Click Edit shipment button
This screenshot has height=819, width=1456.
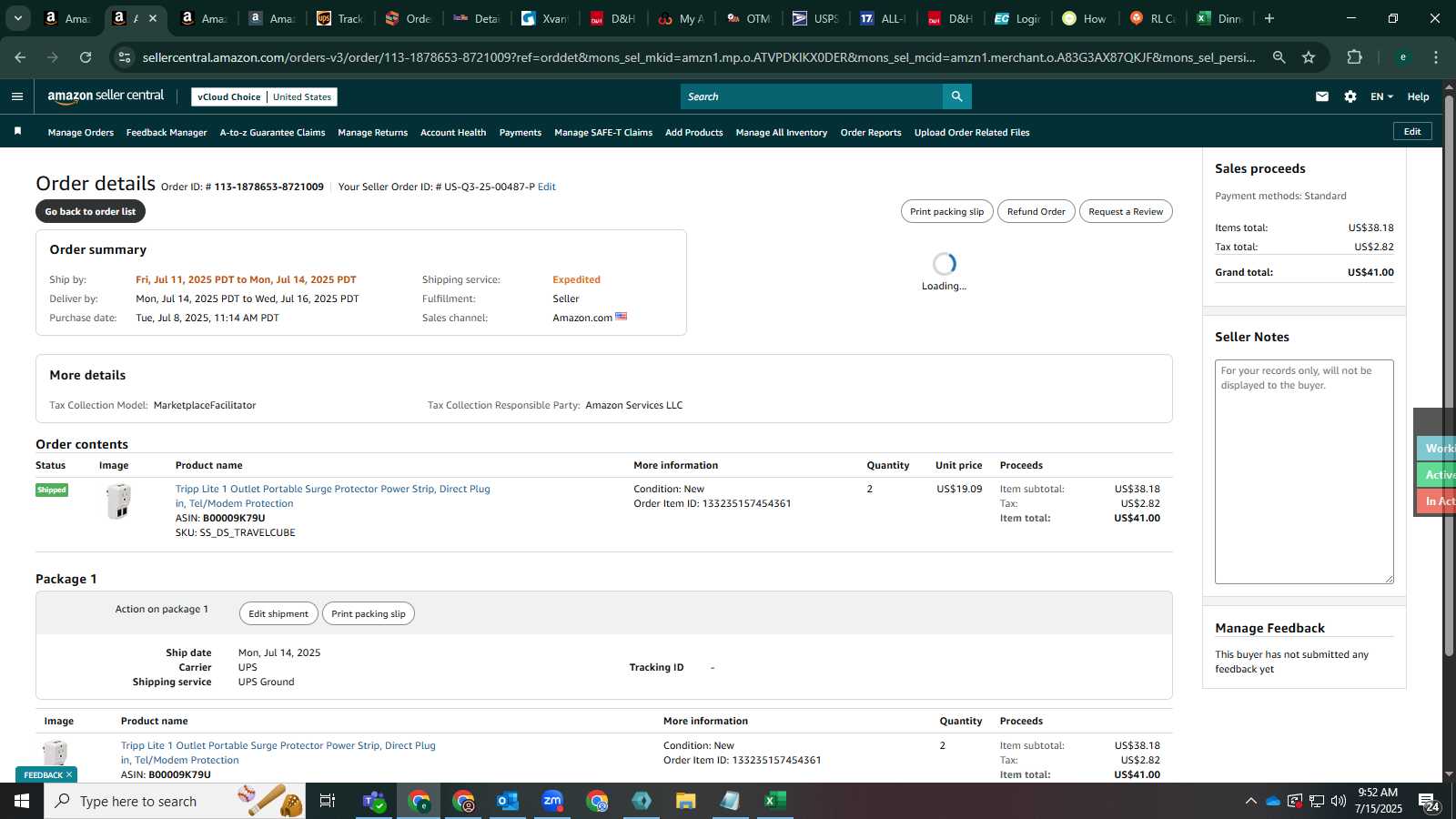click(x=278, y=613)
